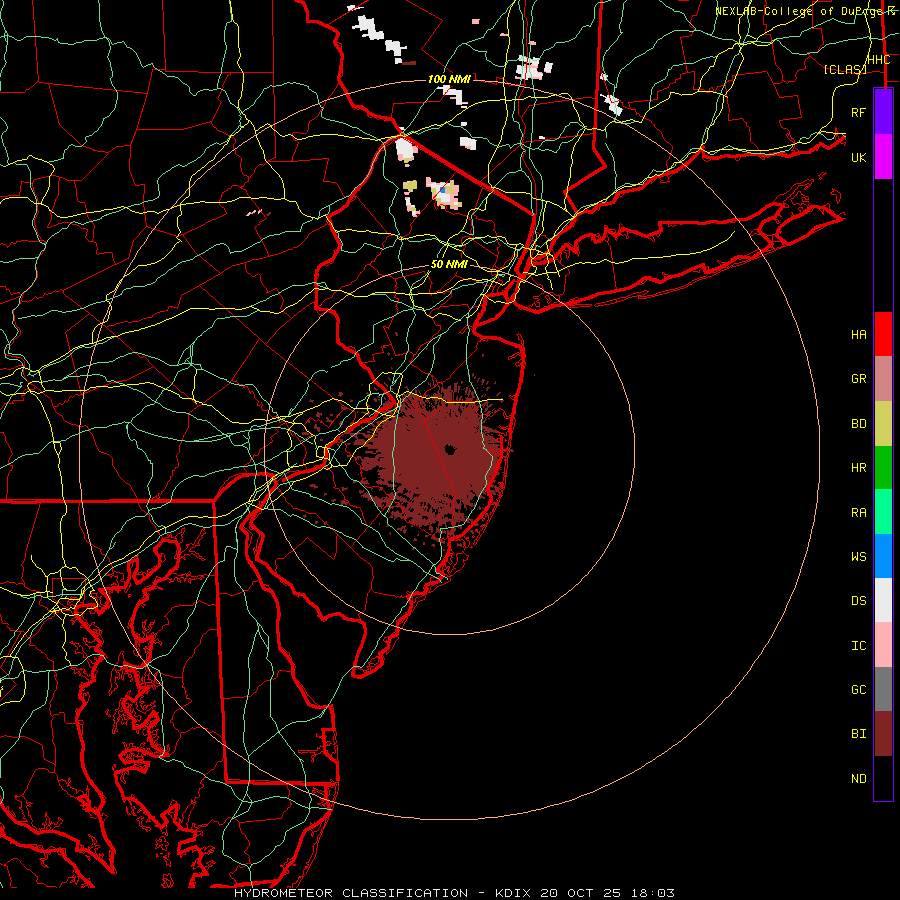The height and width of the screenshot is (900, 900).
Task: Click the HA red legend color swatch
Action: click(x=883, y=334)
